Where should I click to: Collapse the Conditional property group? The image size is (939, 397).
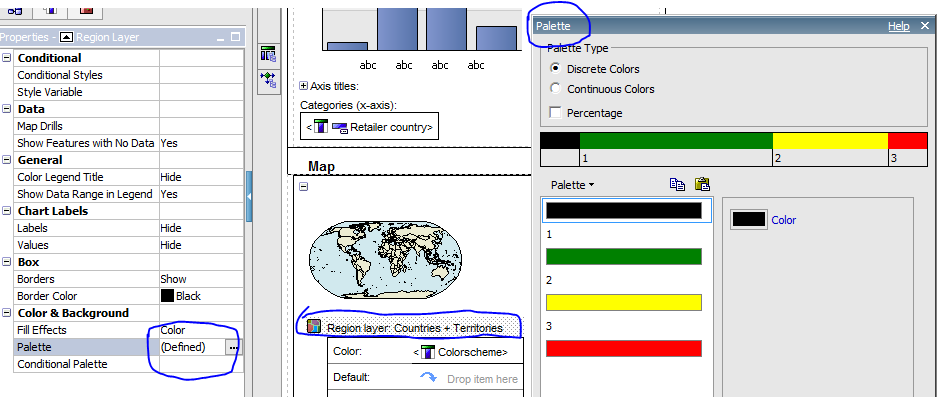(x=7, y=58)
